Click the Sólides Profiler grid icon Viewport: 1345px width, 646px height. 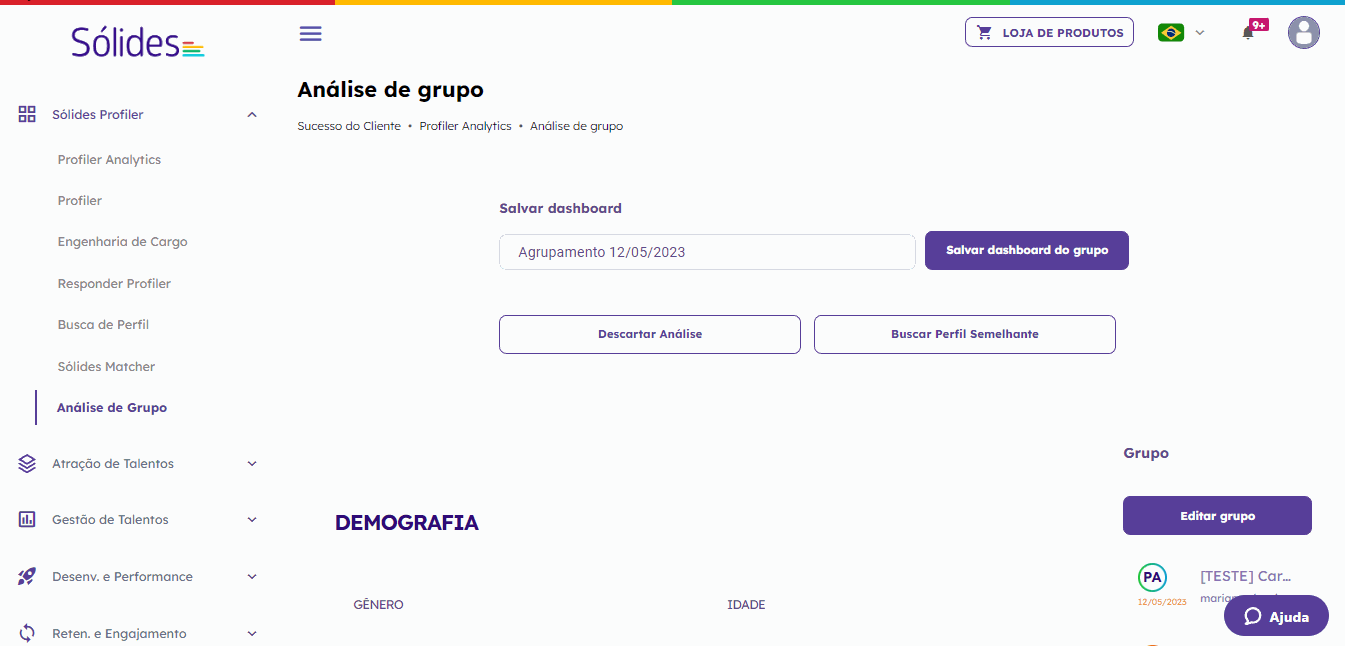click(x=28, y=114)
